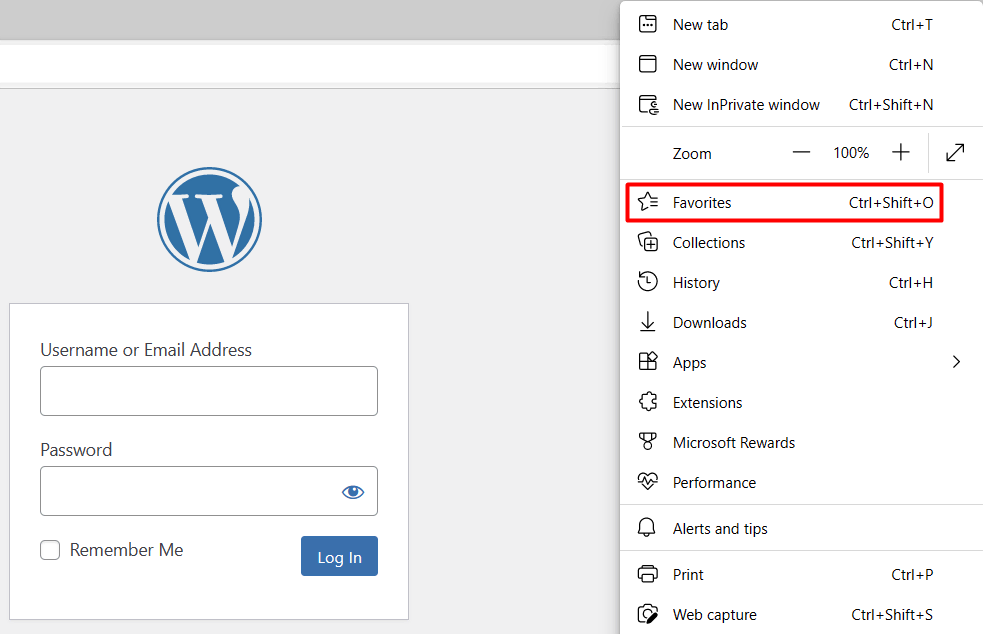Open a New InPrivate window via its icon
The width and height of the screenshot is (983, 634).
[x=646, y=104]
